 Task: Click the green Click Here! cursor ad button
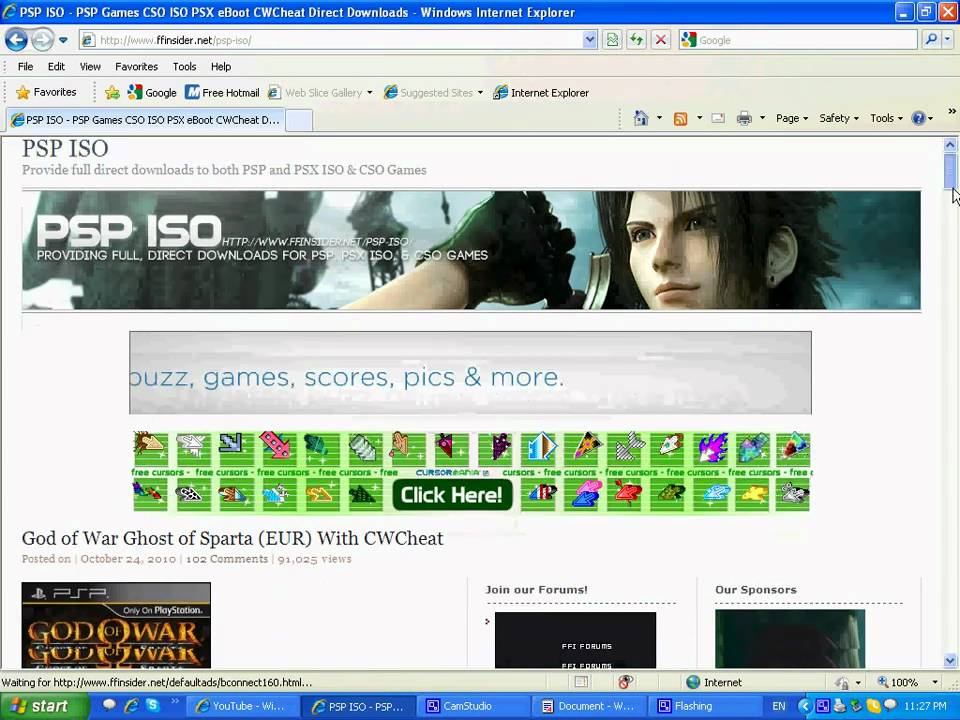[x=452, y=495]
